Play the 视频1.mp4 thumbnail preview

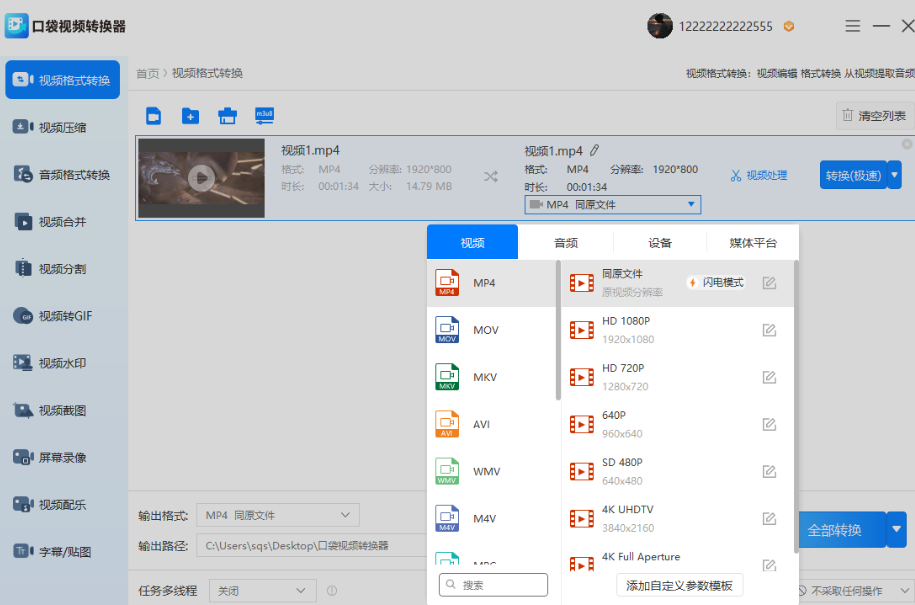[x=202, y=178]
